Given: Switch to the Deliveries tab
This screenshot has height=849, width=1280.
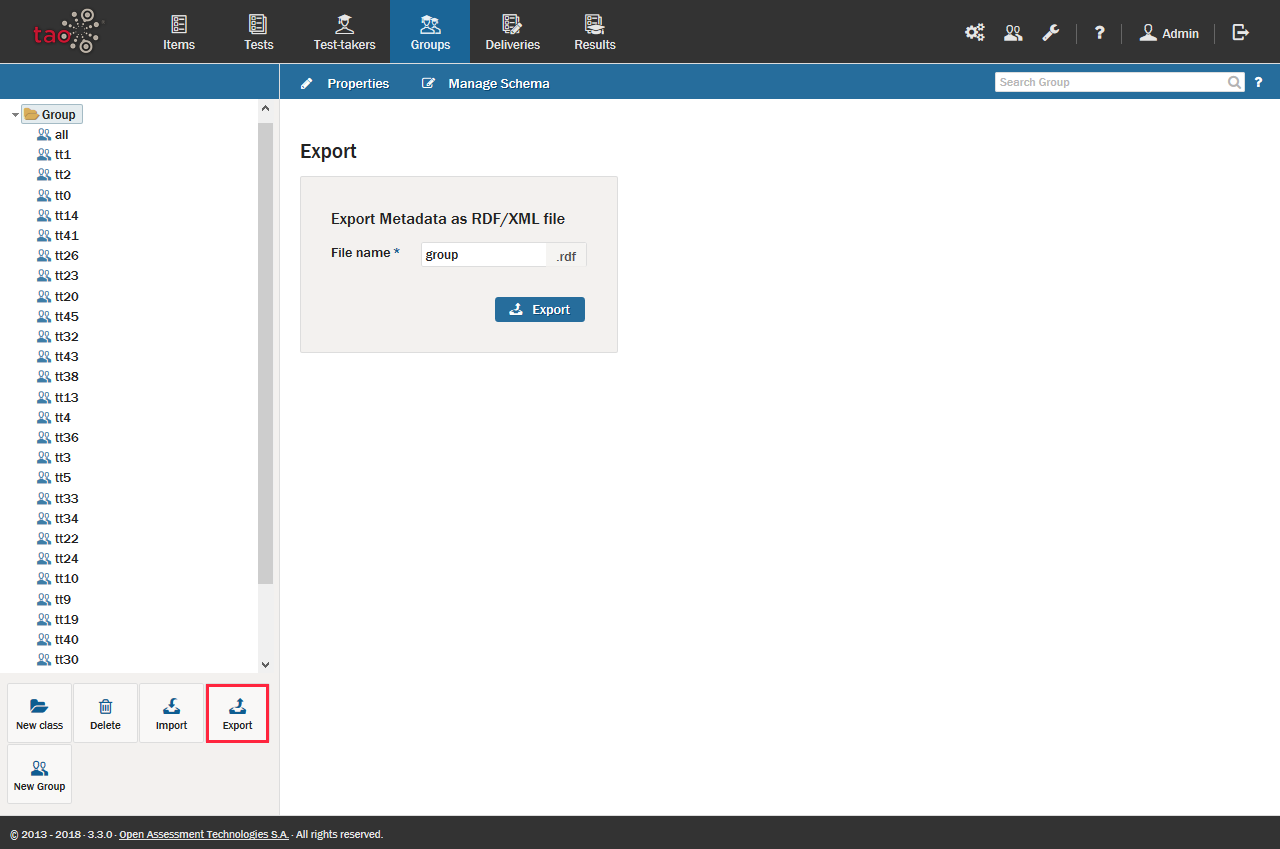Looking at the screenshot, I should click(x=512, y=32).
